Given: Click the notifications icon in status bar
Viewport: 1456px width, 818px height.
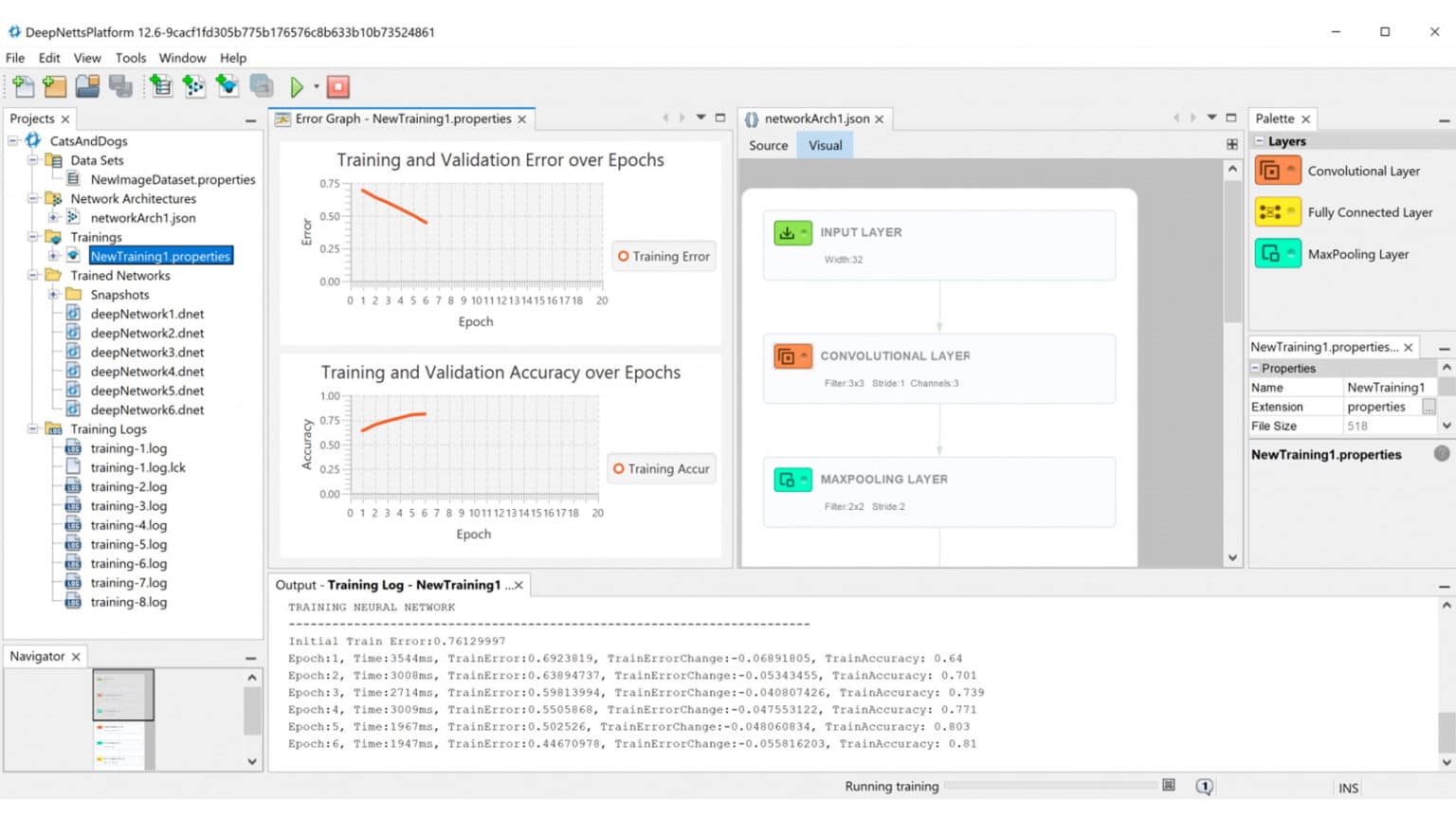Looking at the screenshot, I should pyautogui.click(x=1204, y=787).
